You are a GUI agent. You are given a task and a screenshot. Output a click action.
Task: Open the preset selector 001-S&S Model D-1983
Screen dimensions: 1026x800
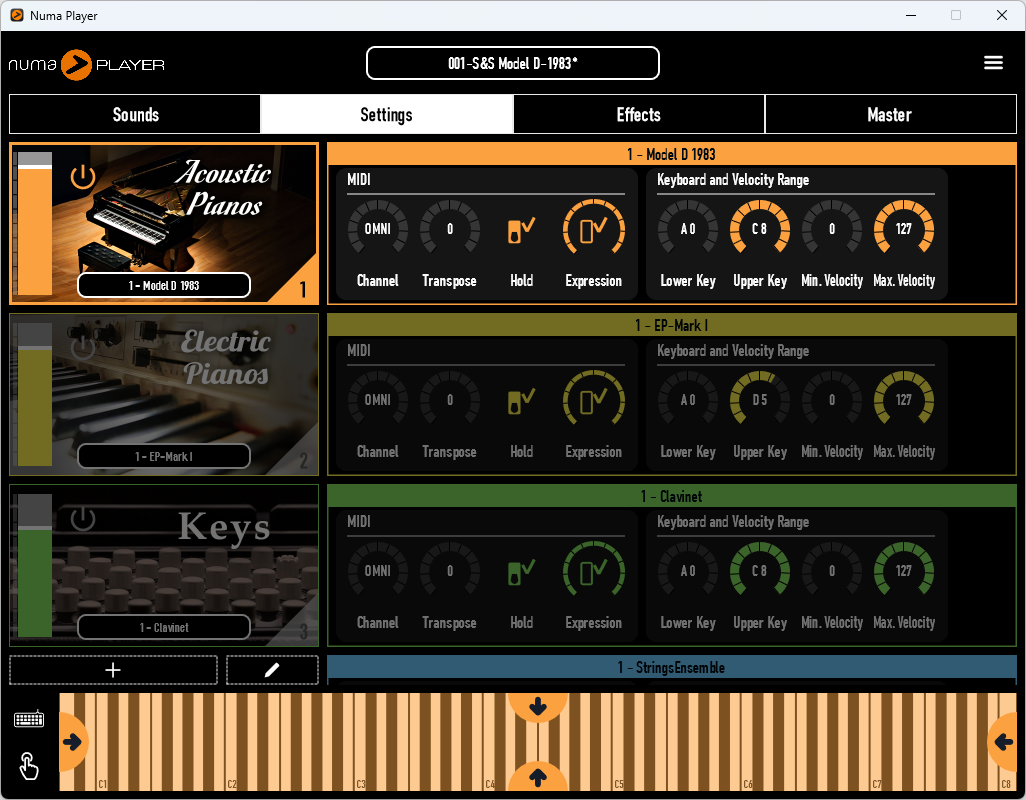[513, 63]
